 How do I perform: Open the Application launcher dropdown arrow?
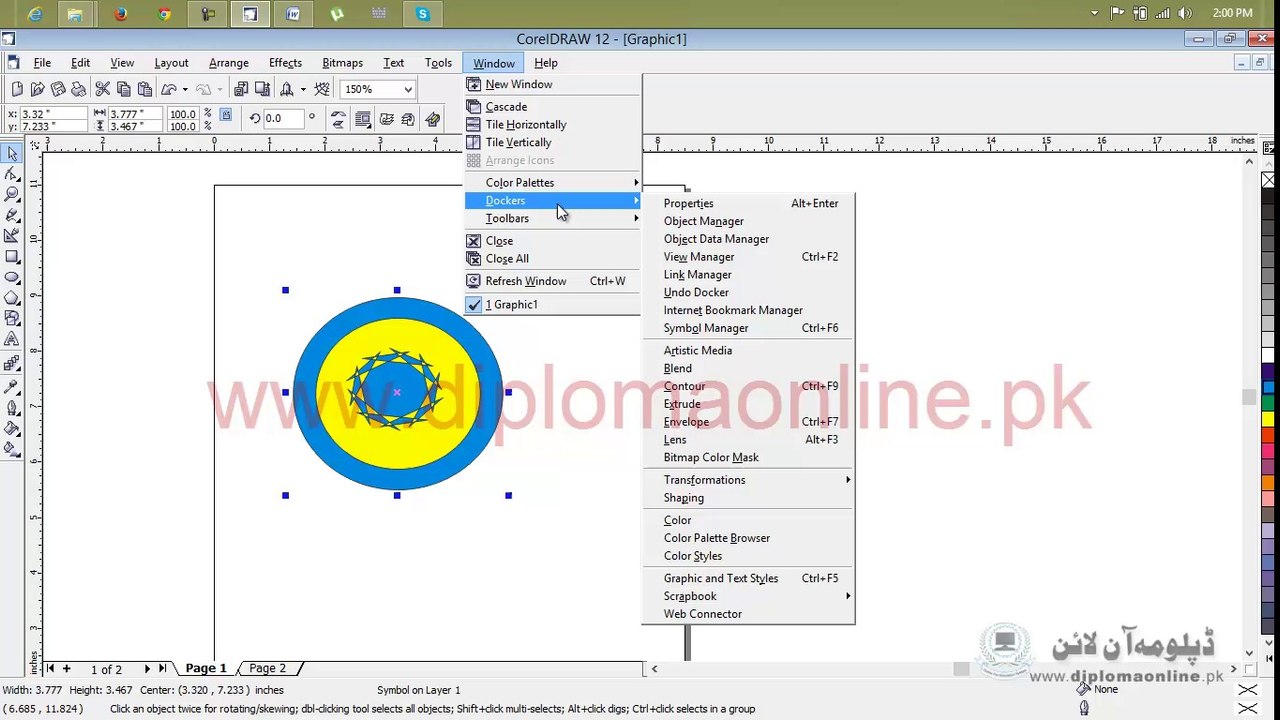pyautogui.click(x=303, y=89)
